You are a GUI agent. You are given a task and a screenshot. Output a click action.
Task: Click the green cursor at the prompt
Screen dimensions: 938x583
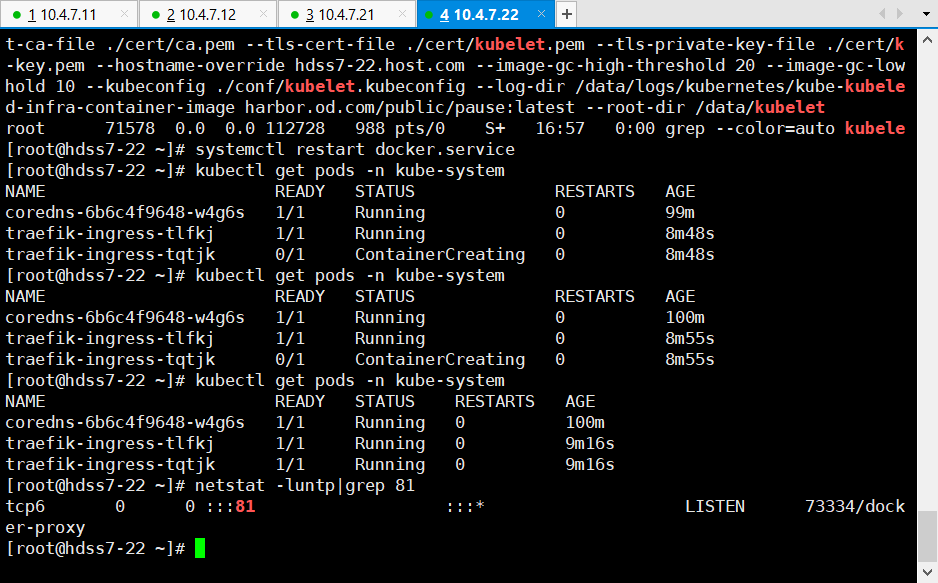click(x=200, y=548)
